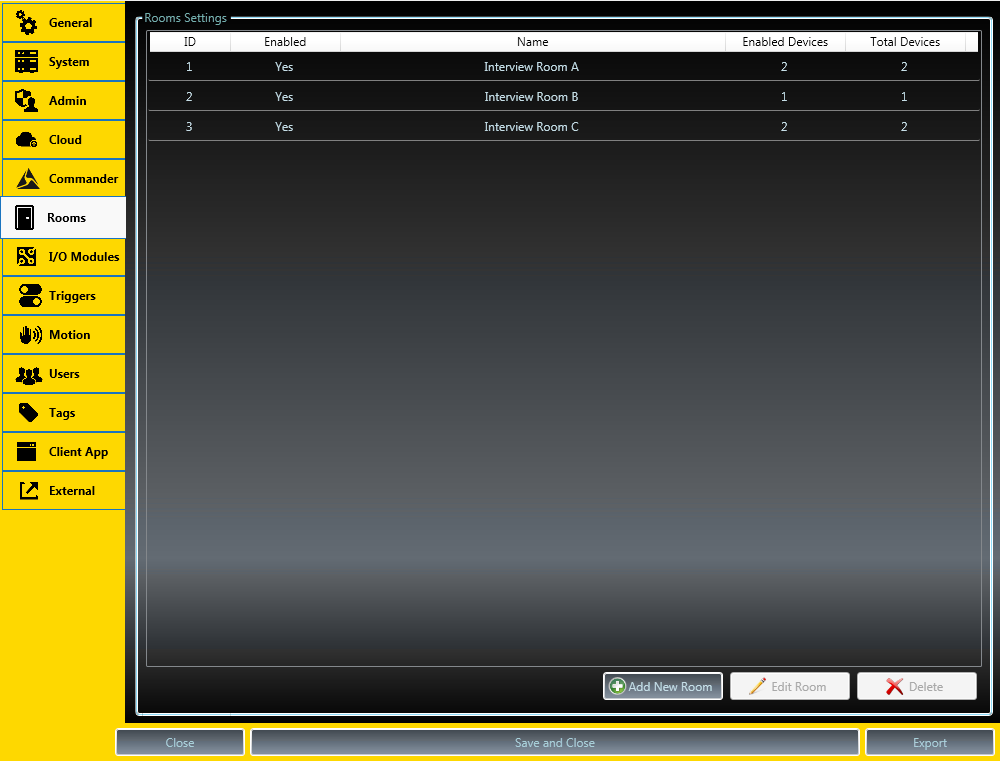
Task: Open the Users tab
Action: (63, 374)
